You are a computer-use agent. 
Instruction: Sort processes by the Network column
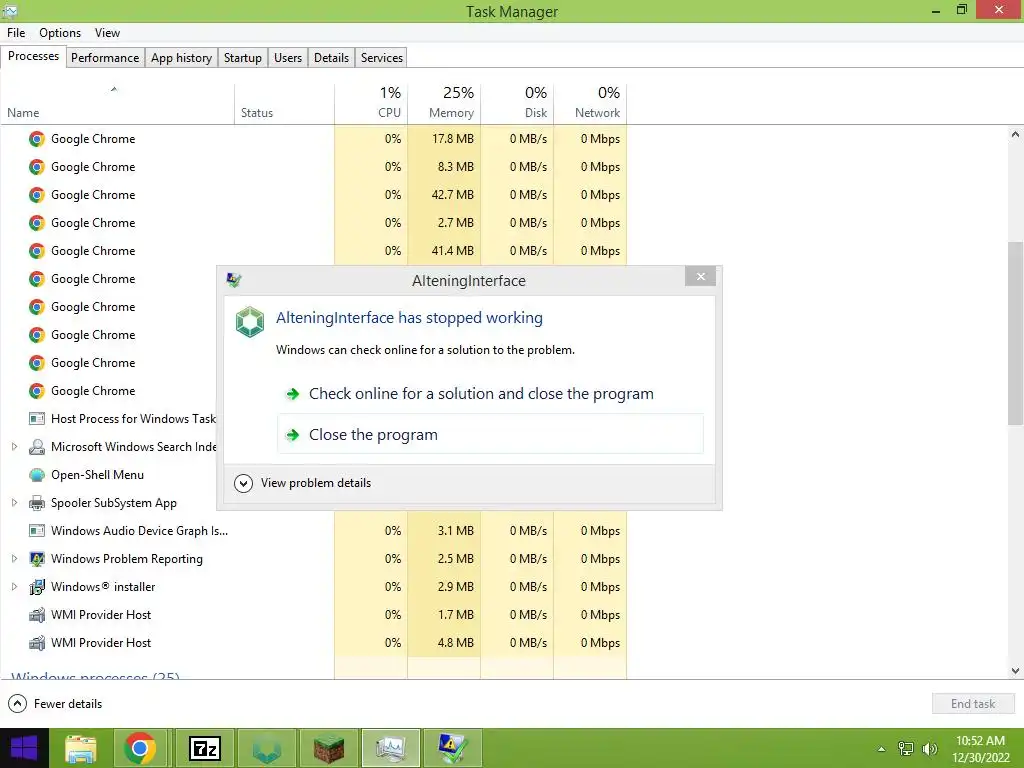[x=590, y=104]
